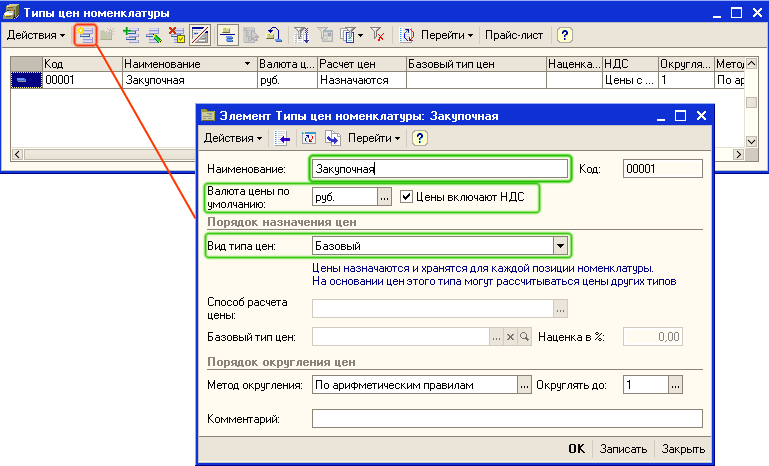Click Mark for deletion icon with red cross

click(177, 35)
